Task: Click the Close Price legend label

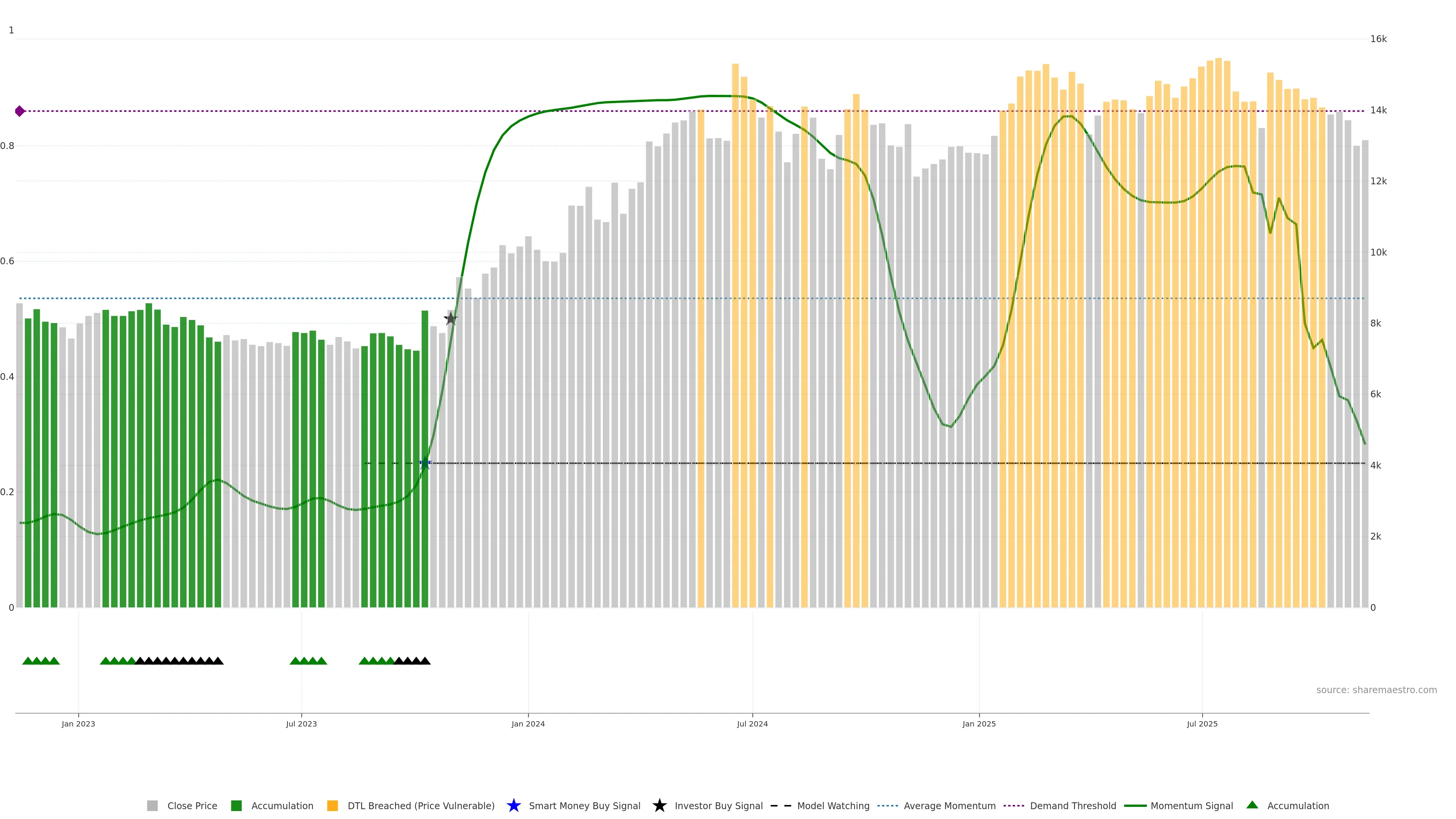Action: [x=192, y=805]
